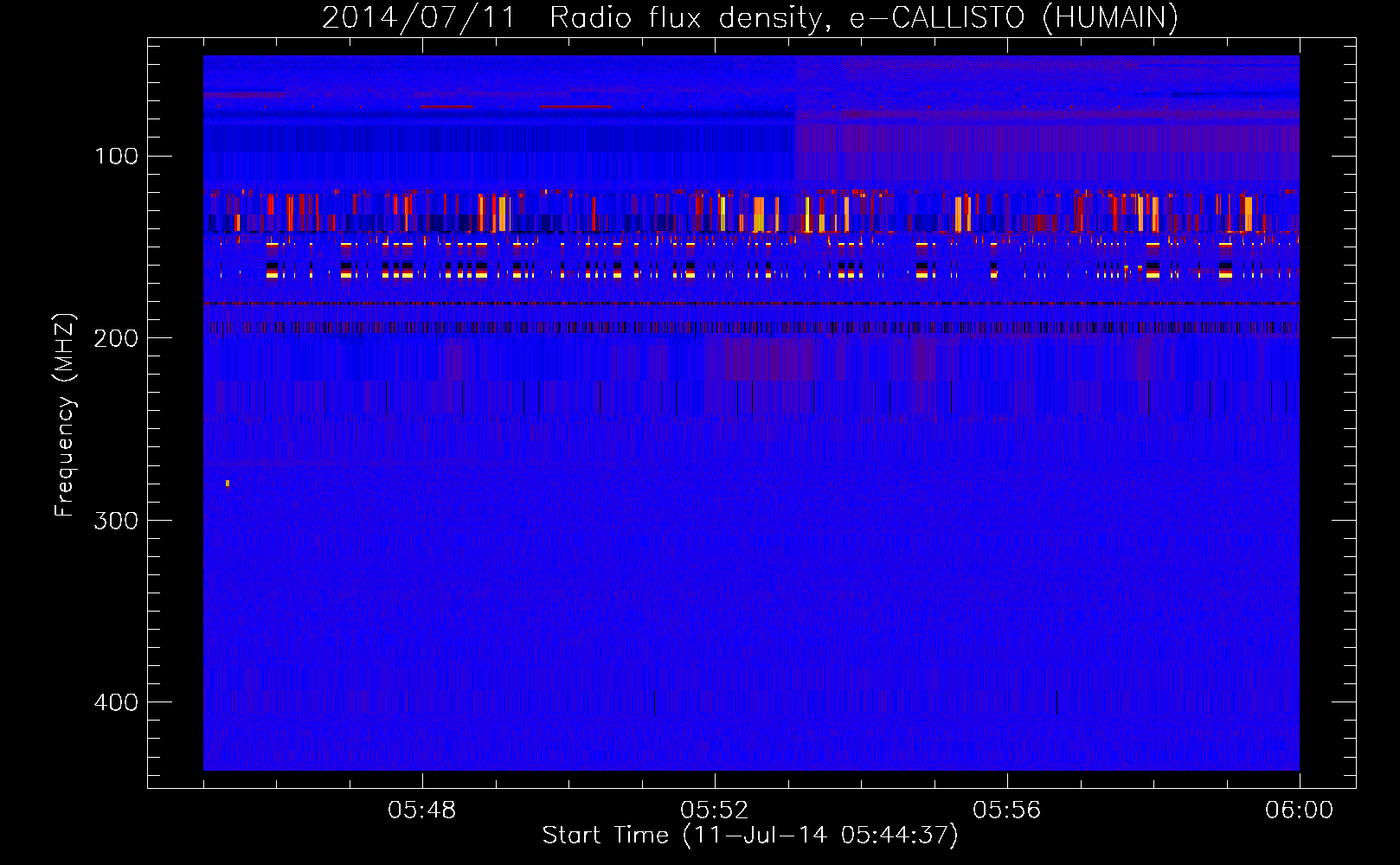Click the plot title 'Radio flux density, e-CALLISTO (HUMAIN)'
The image size is (1400, 865).
tap(864, 17)
